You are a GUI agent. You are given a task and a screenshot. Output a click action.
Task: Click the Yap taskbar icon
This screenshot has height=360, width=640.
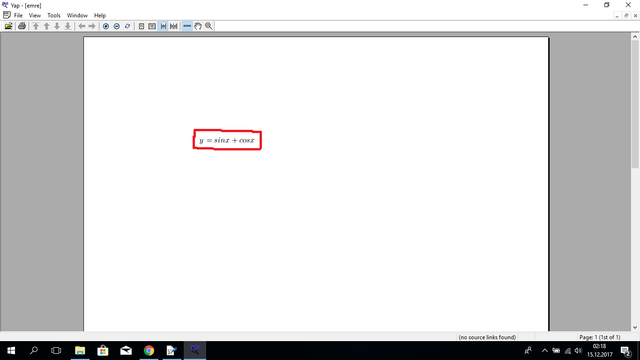[x=195, y=351]
